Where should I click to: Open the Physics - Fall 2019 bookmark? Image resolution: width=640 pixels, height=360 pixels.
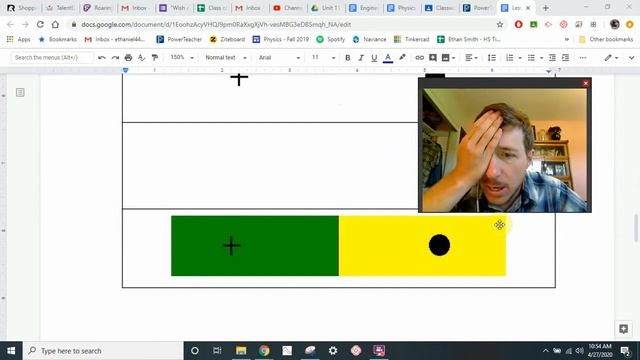point(281,39)
